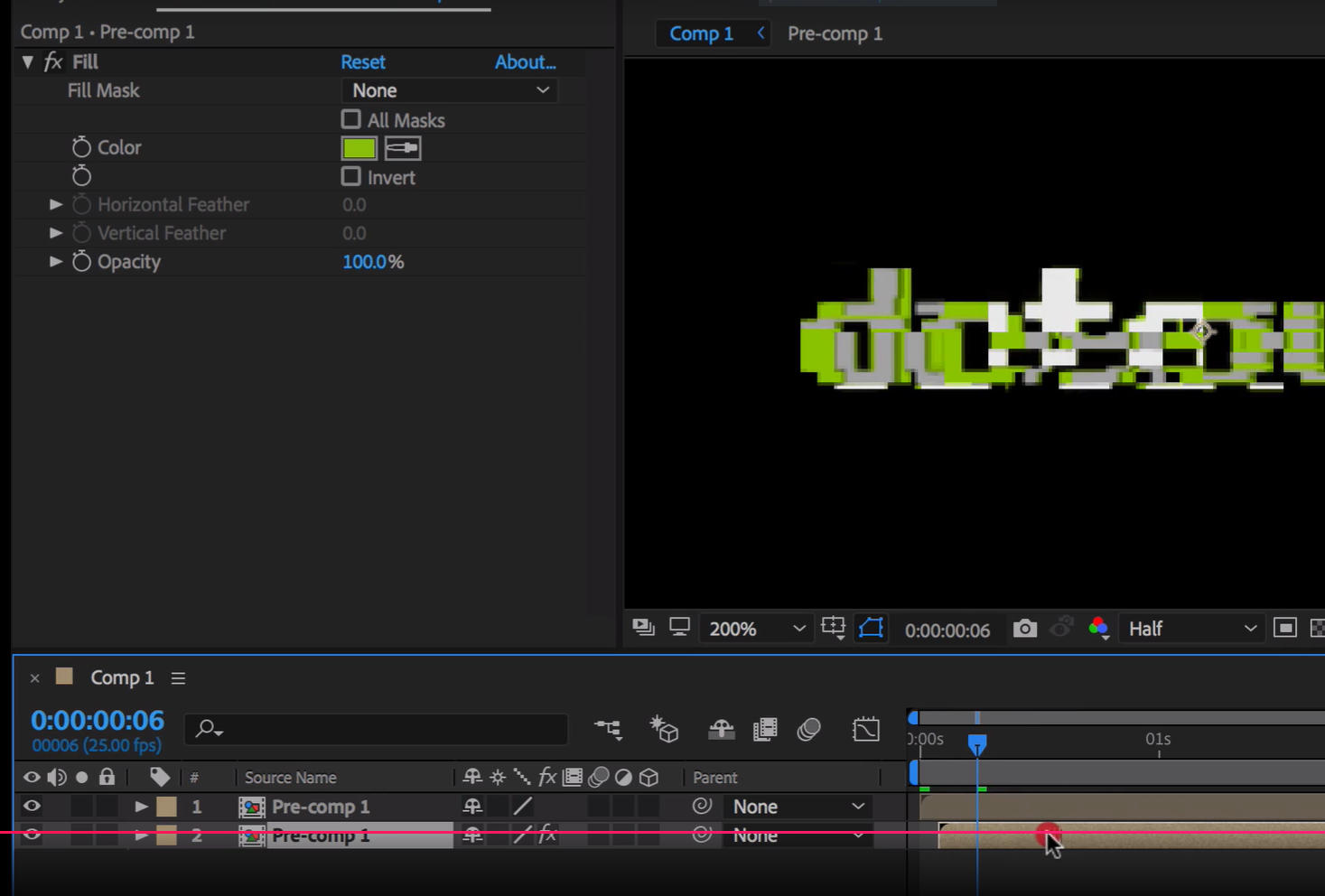Viewport: 1325px width, 896px height.
Task: Toggle the Invert stopwatch
Action: pos(81,176)
